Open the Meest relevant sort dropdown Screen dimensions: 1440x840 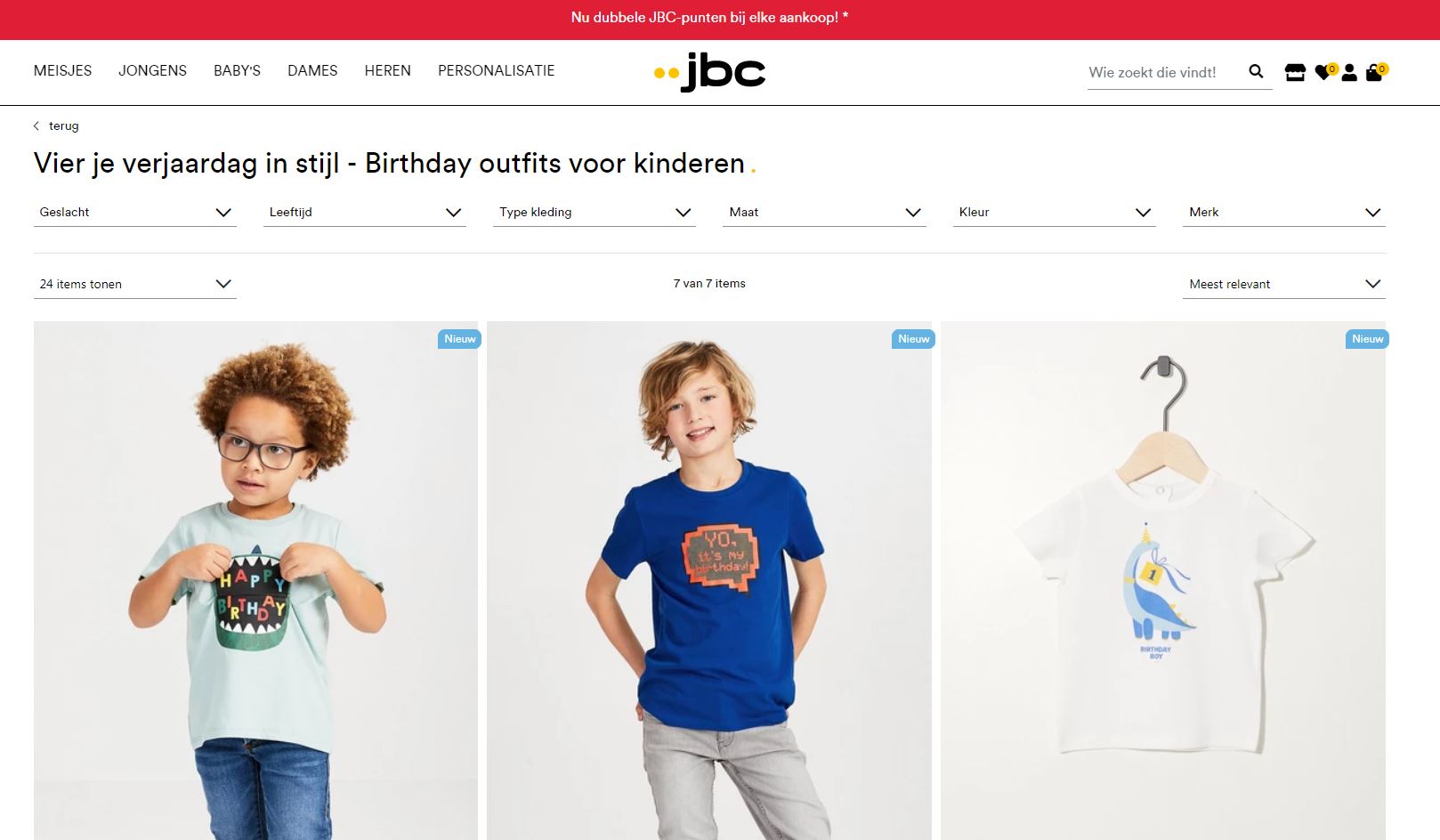(x=1284, y=284)
